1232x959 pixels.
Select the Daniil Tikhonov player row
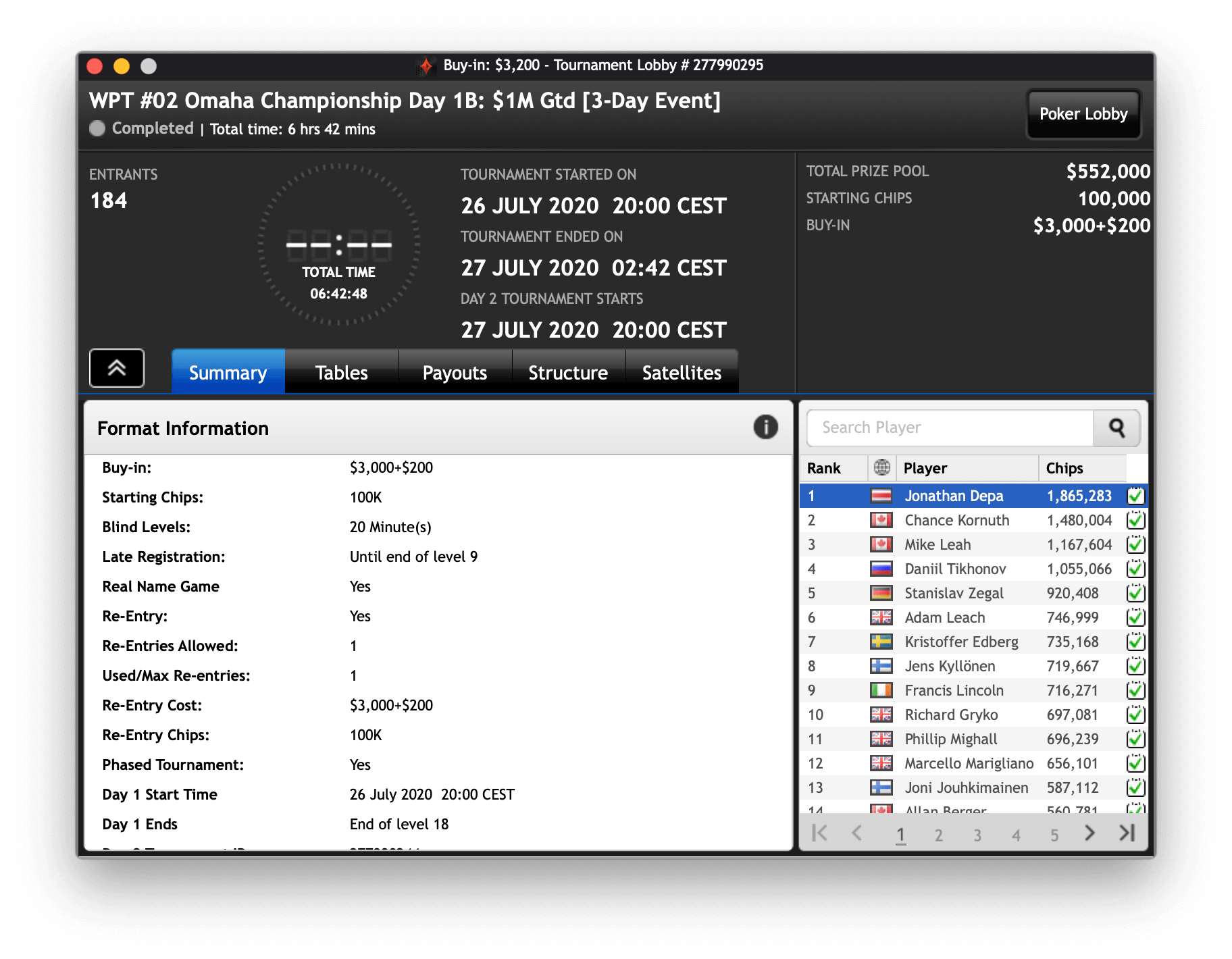[955, 569]
